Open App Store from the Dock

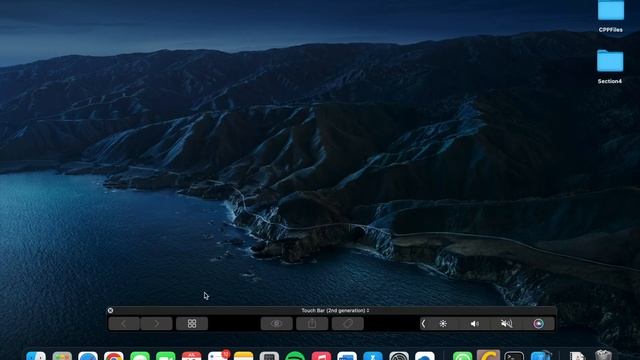coord(373,356)
